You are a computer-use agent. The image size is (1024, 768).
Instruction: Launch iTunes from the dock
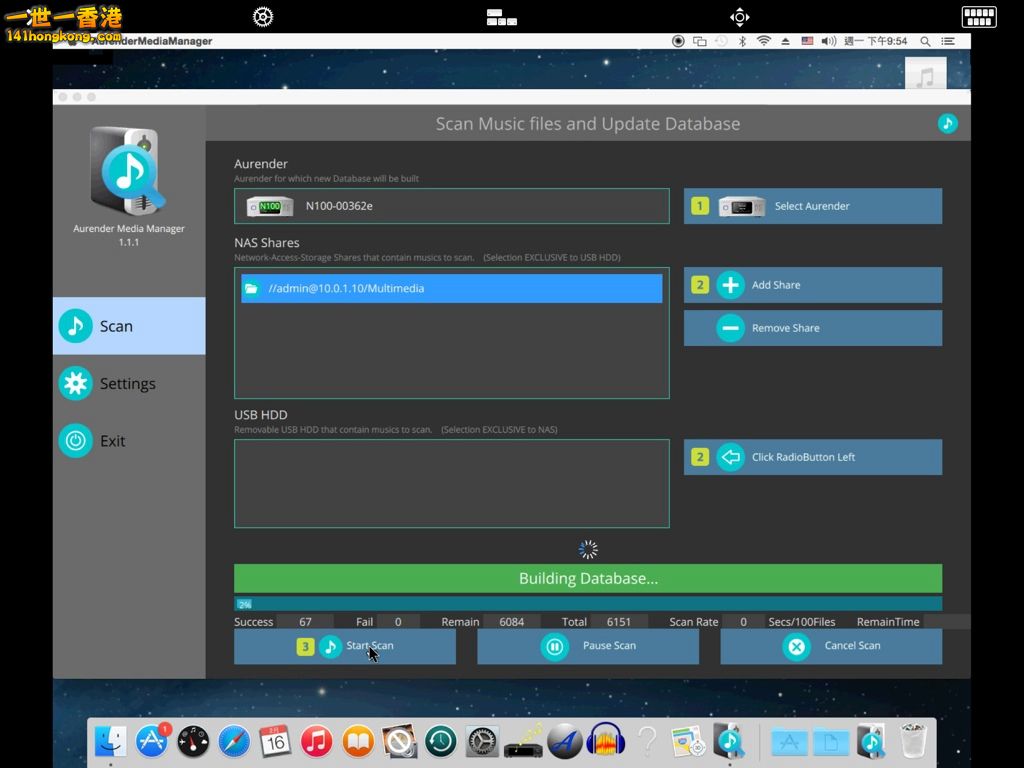pyautogui.click(x=316, y=741)
